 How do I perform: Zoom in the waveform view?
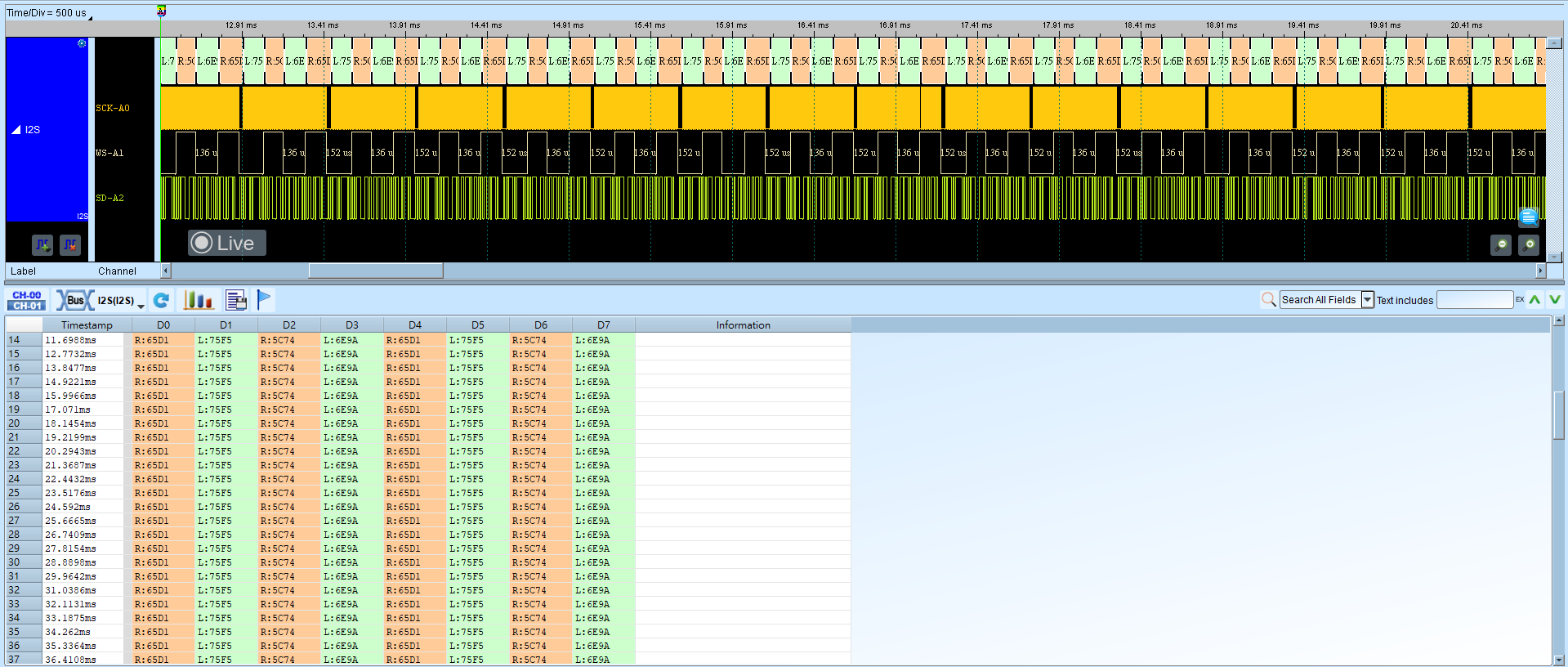(x=1529, y=244)
